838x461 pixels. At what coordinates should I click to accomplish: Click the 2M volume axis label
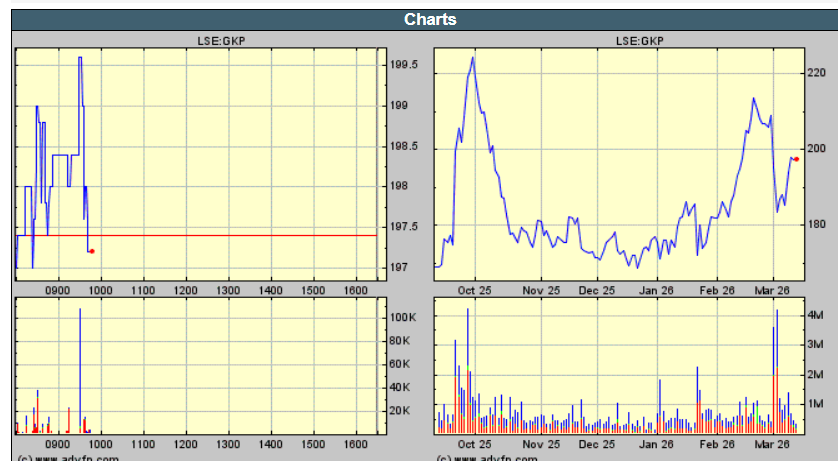[x=815, y=374]
